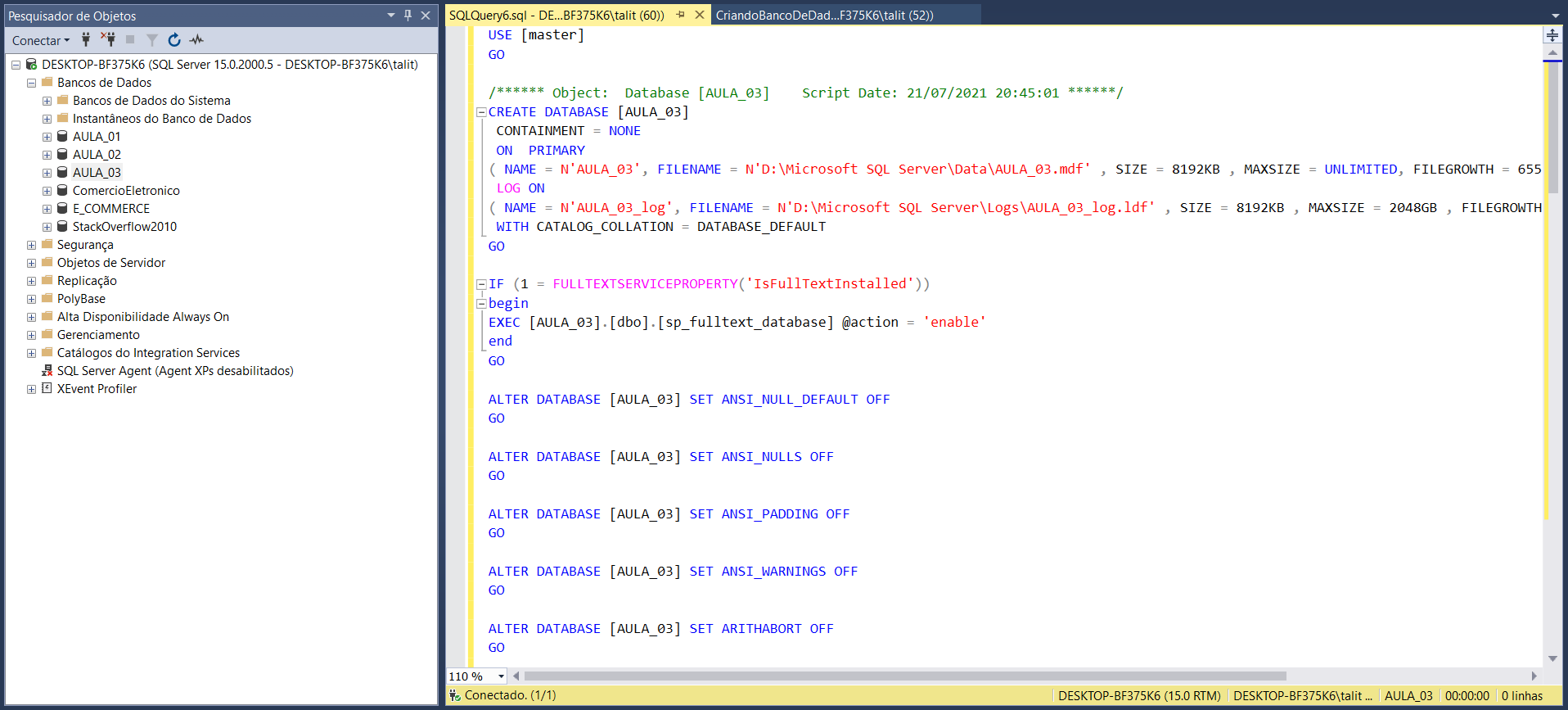Expand the Replicação folder node
The height and width of the screenshot is (710, 1568).
31,281
